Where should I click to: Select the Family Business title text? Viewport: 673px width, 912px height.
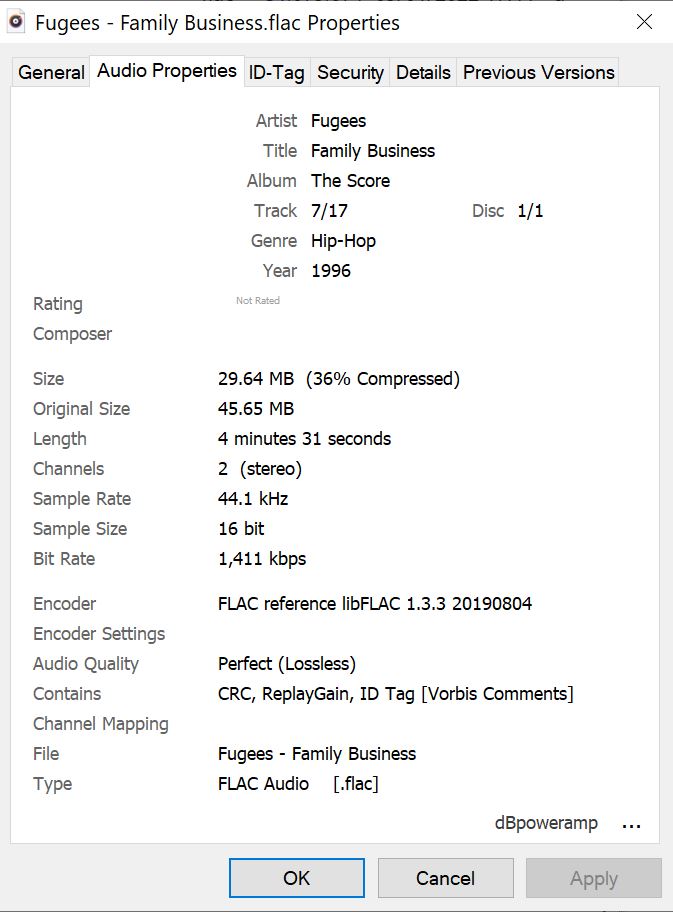pyautogui.click(x=373, y=151)
